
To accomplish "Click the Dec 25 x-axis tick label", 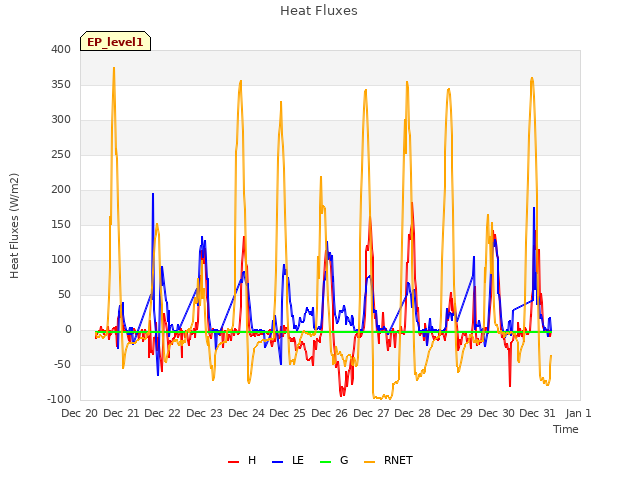I will pyautogui.click(x=287, y=413).
